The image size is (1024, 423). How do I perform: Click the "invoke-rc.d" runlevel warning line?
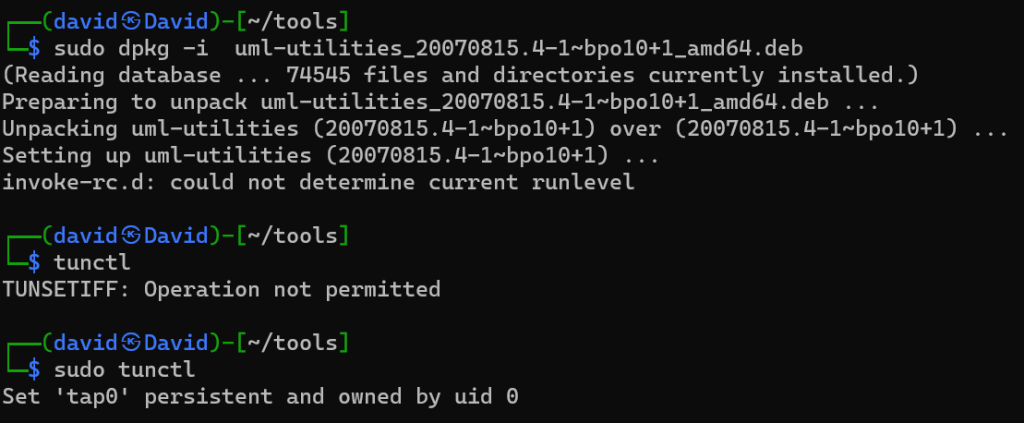[318, 183]
